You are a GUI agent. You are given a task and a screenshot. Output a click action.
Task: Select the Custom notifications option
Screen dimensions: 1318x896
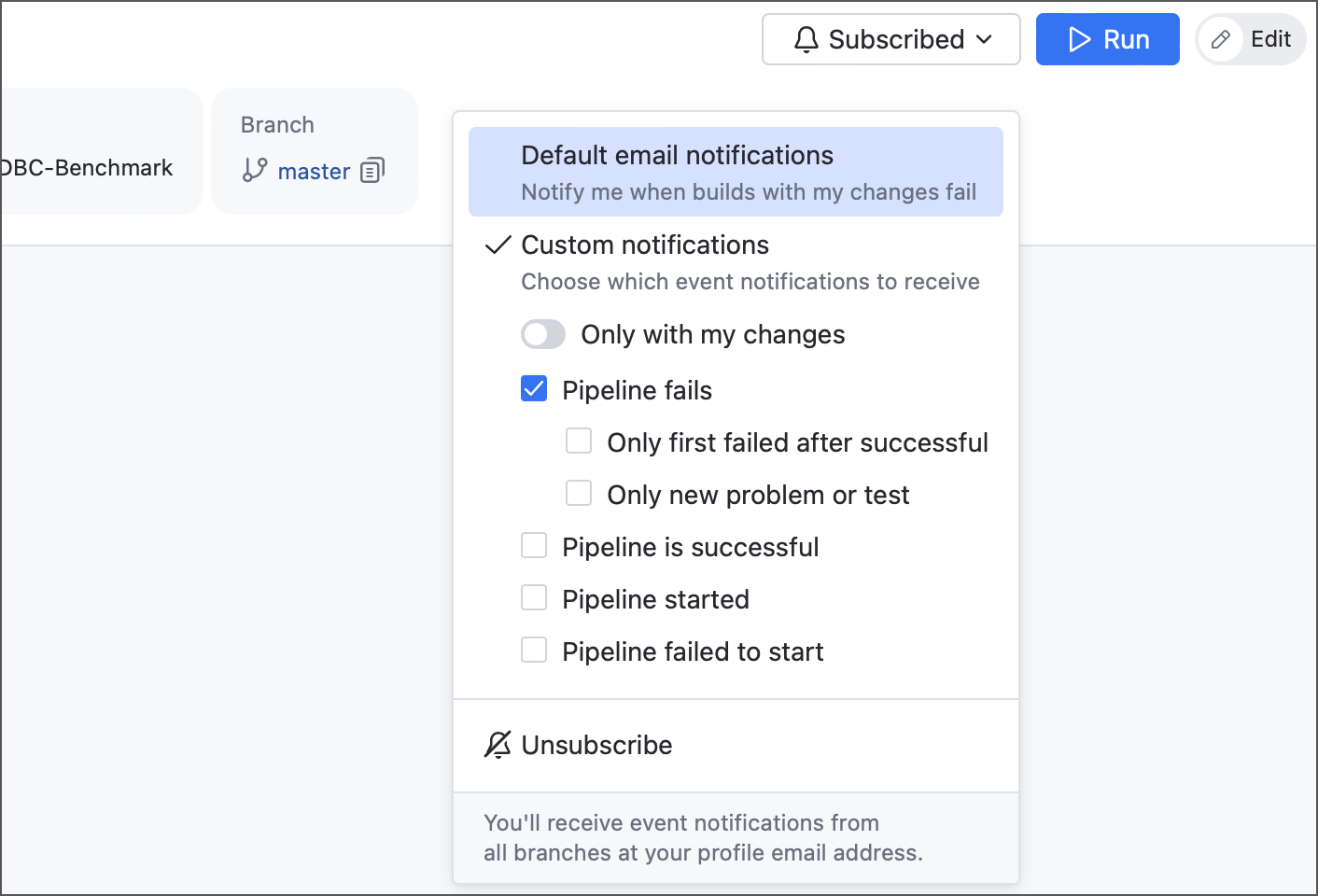645,245
